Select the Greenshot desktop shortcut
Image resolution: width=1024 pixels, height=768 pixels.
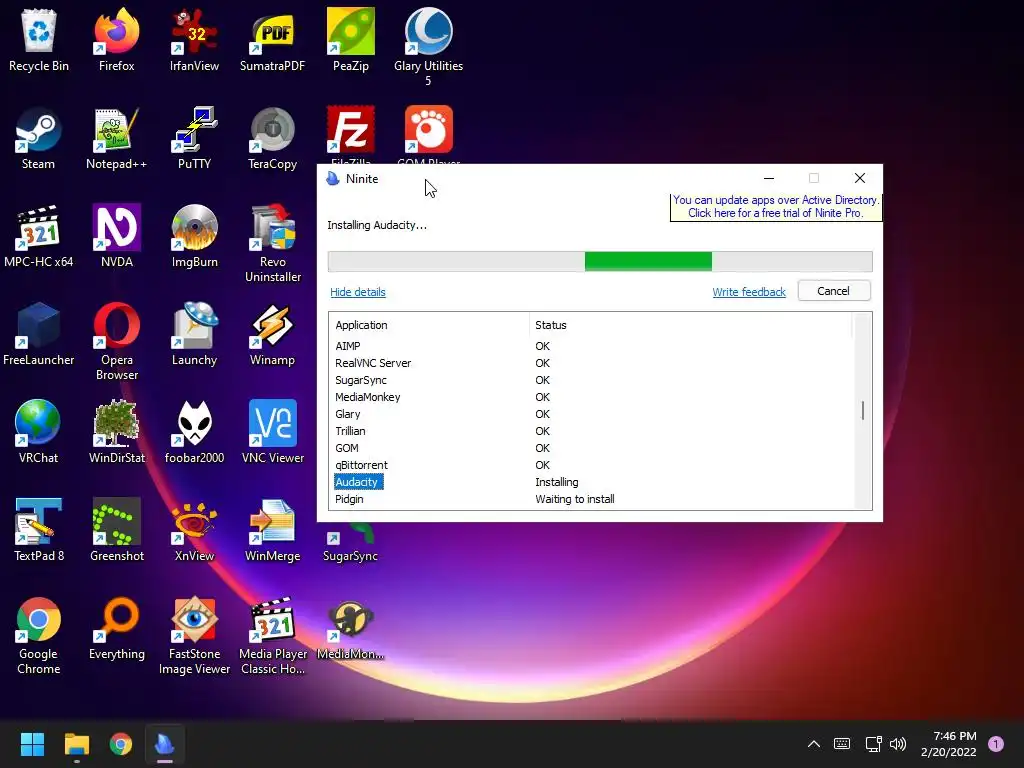click(116, 530)
